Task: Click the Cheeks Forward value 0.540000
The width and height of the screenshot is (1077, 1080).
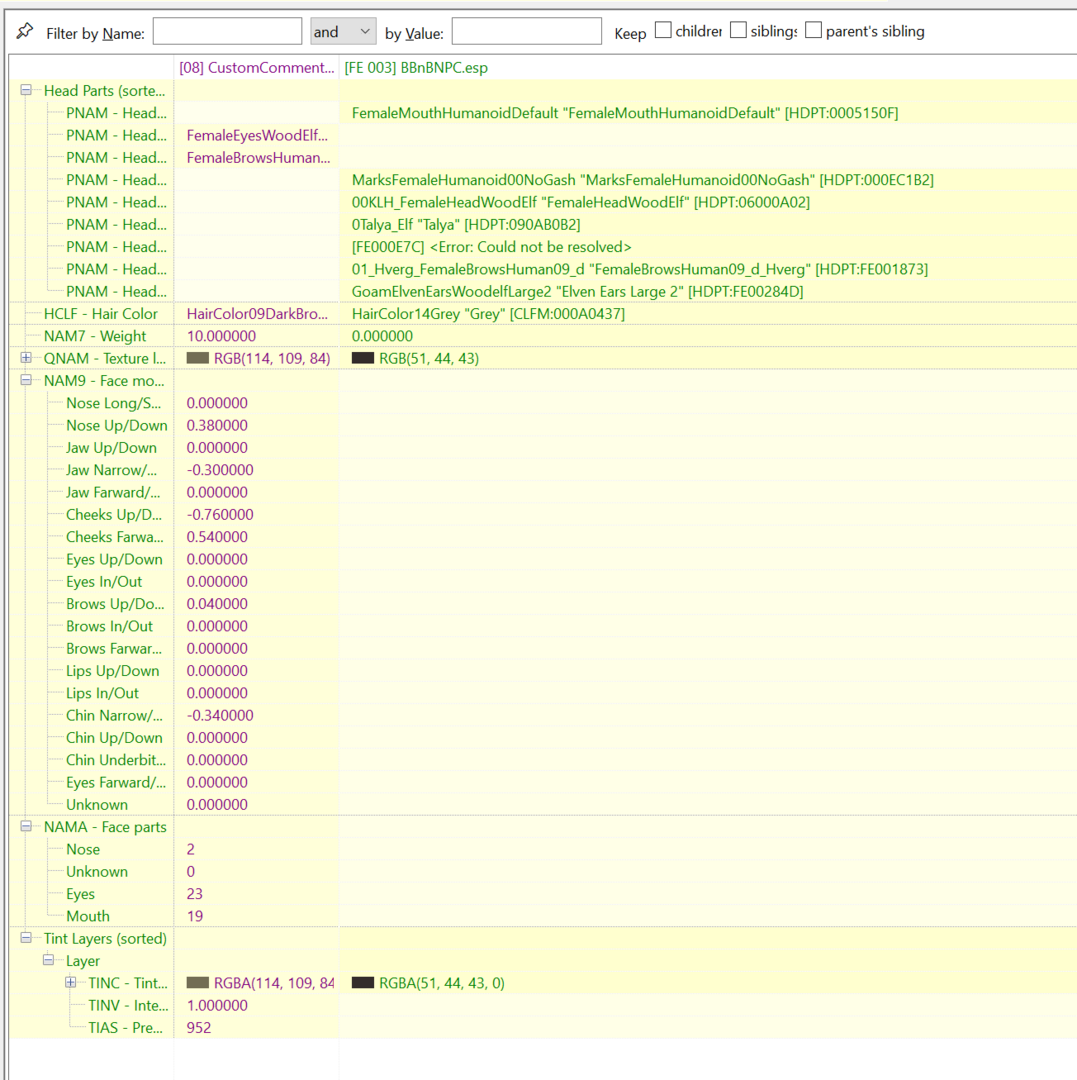Action: (x=217, y=537)
